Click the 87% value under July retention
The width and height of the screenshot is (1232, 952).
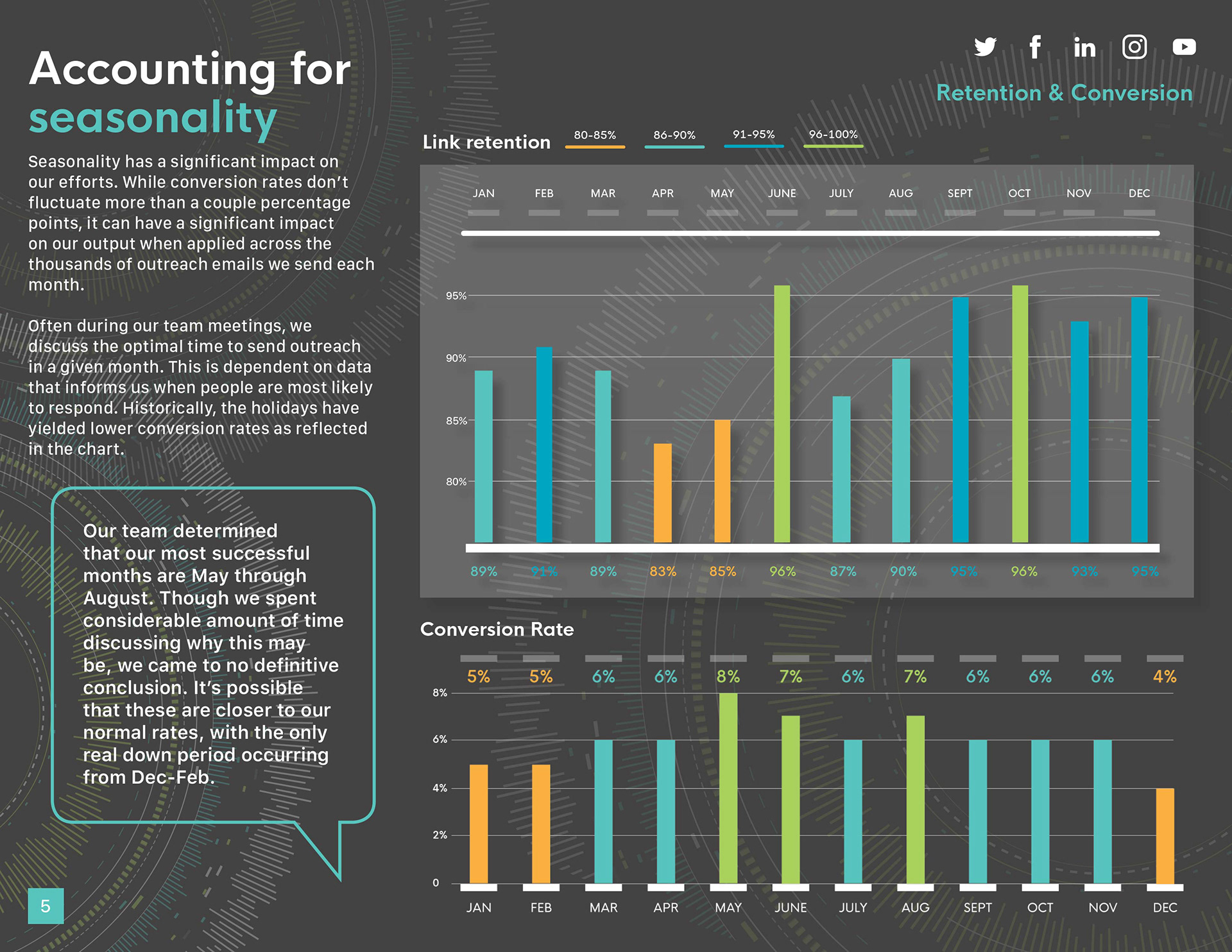843,572
